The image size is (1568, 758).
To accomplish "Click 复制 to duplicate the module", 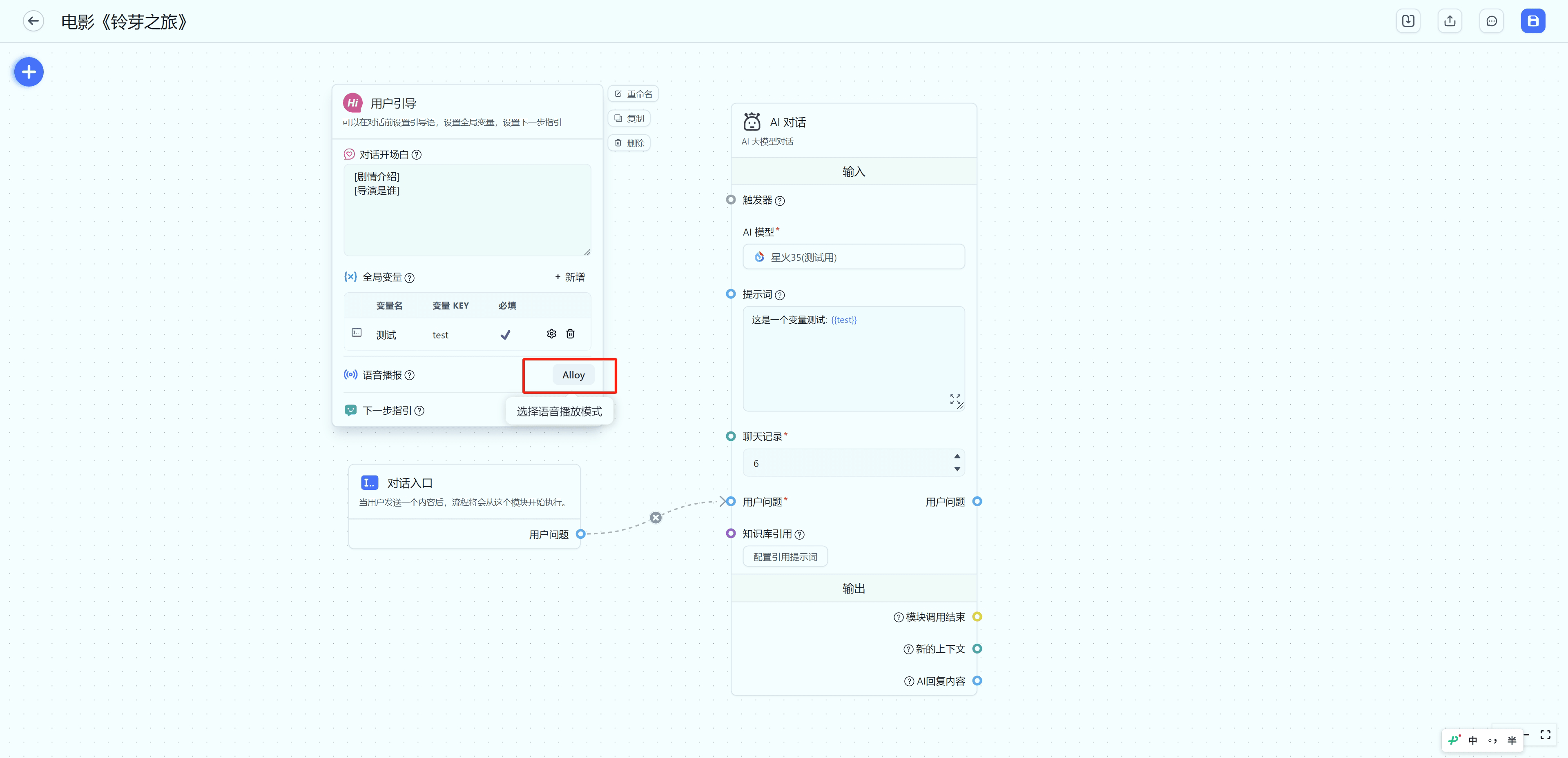I will click(629, 119).
